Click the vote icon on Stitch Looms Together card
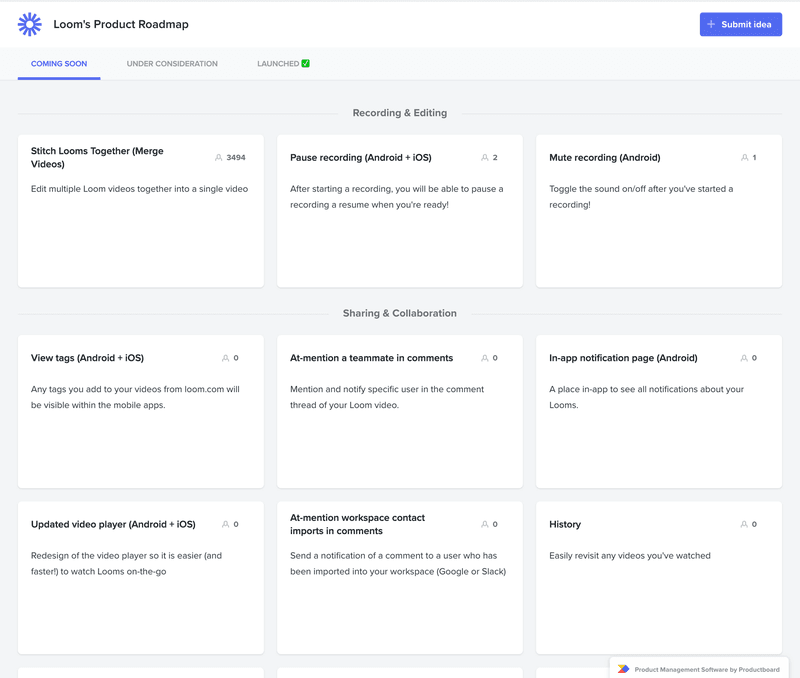This screenshot has height=678, width=800. (218, 158)
